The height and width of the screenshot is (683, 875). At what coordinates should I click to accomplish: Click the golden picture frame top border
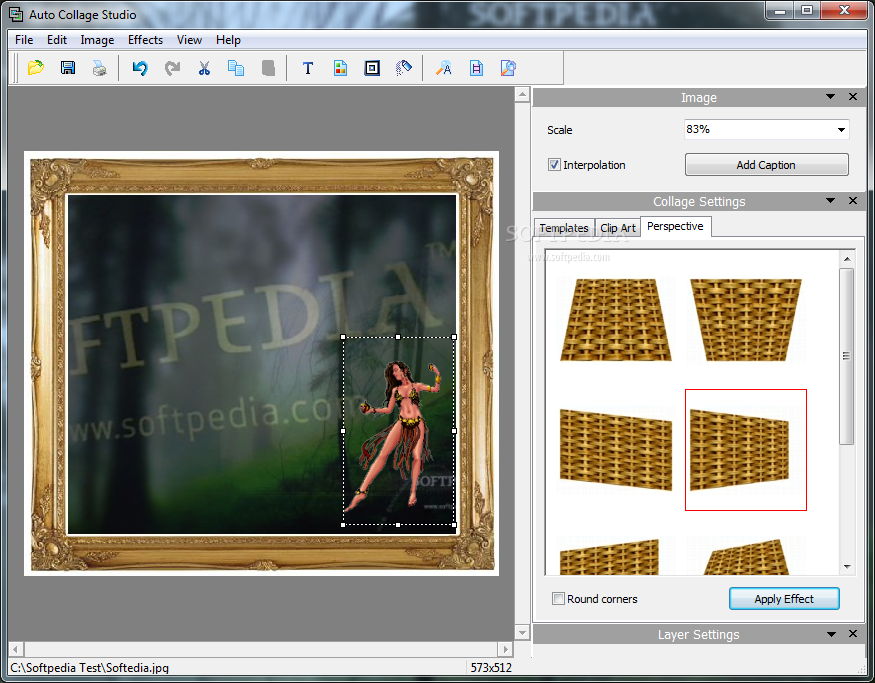coord(262,175)
